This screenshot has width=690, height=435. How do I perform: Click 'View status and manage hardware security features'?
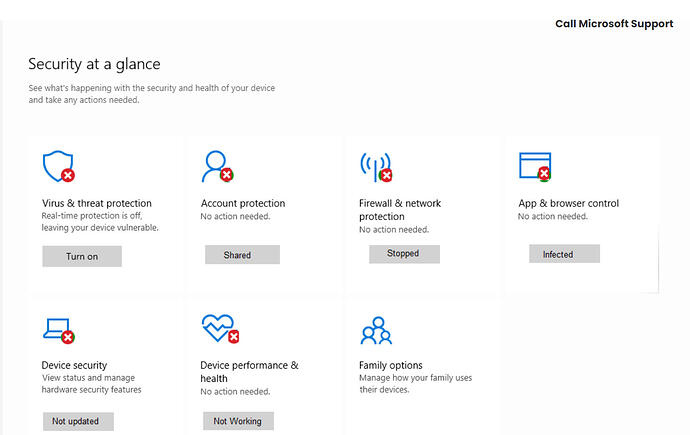pyautogui.click(x=92, y=384)
